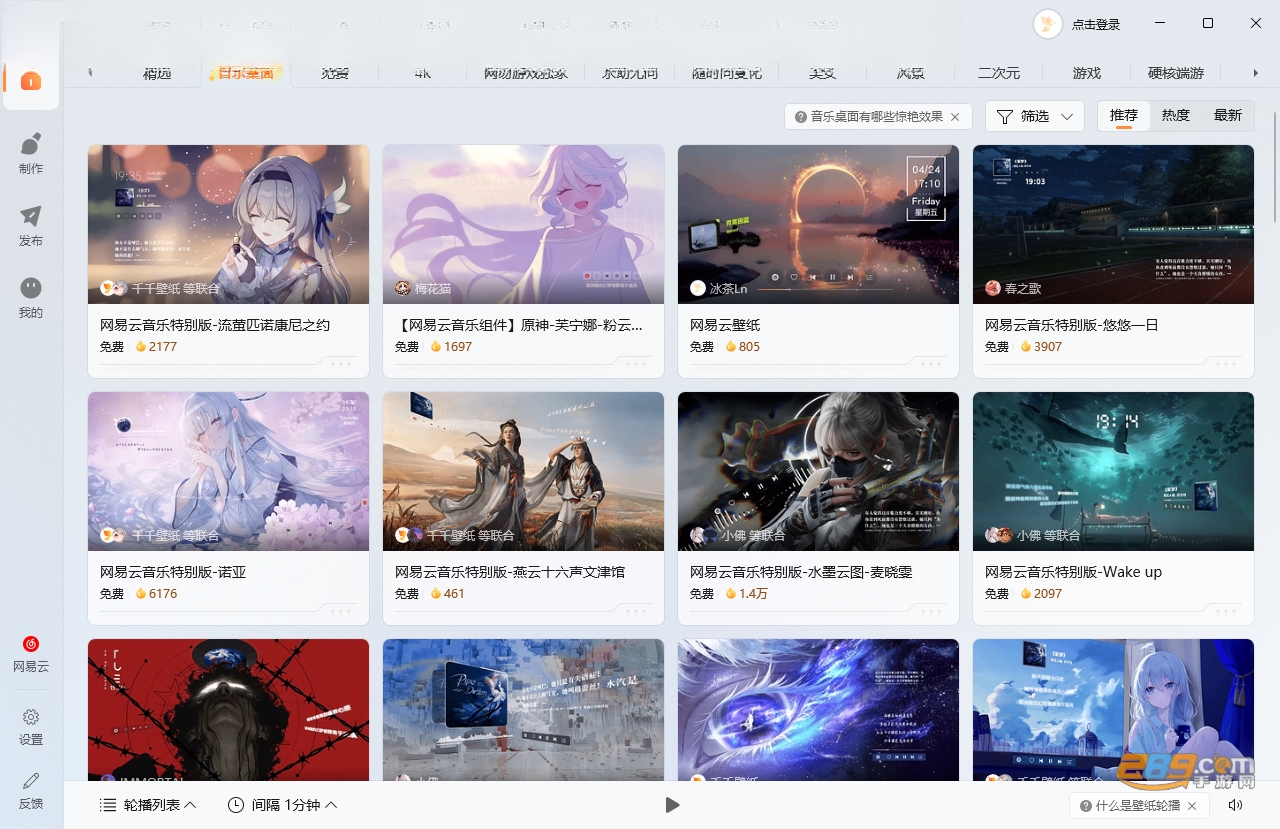
Task: Switch to the 游戏 category tab
Action: click(1087, 73)
